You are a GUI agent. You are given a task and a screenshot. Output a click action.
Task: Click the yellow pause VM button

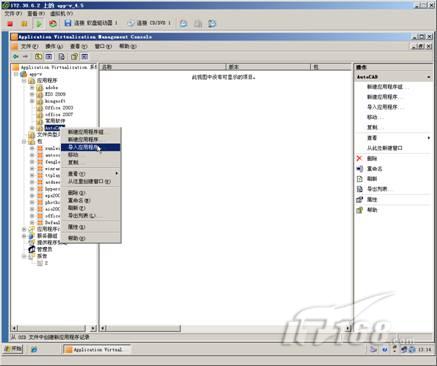coord(24,24)
